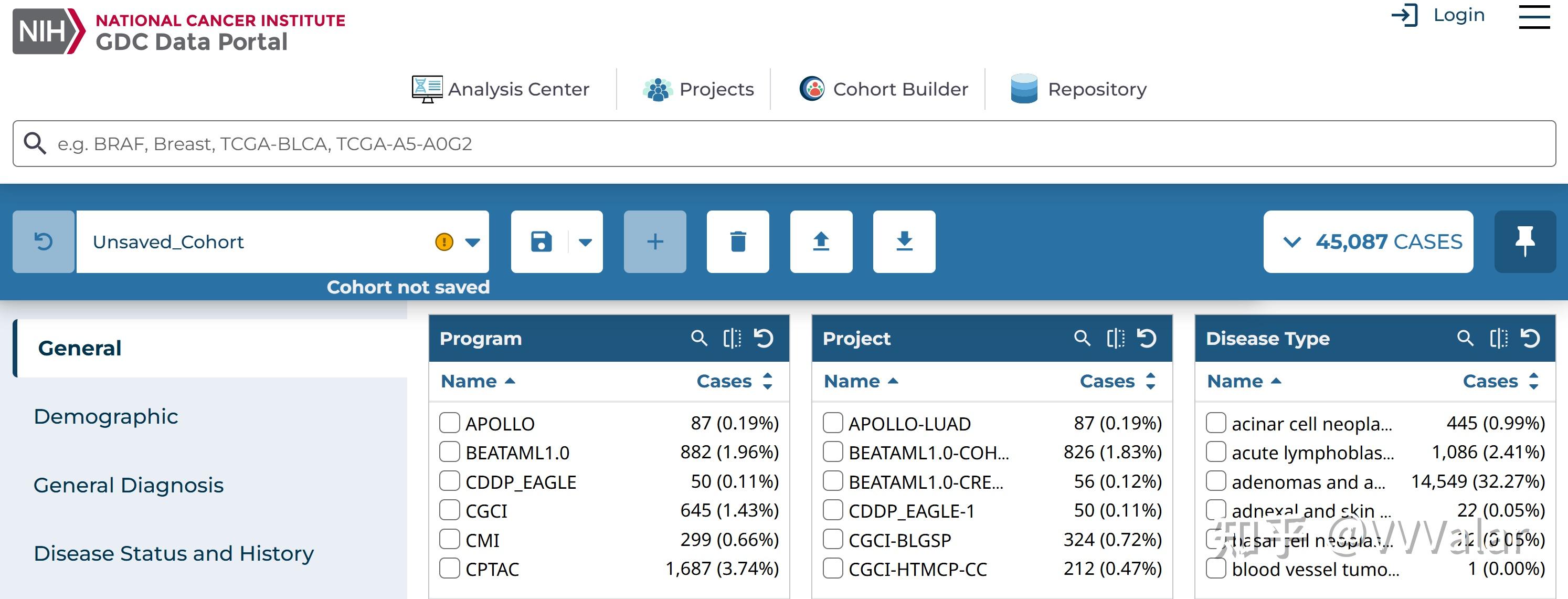Click the download cohort arrow icon
Screen dimensions: 1568x599
pos(904,241)
